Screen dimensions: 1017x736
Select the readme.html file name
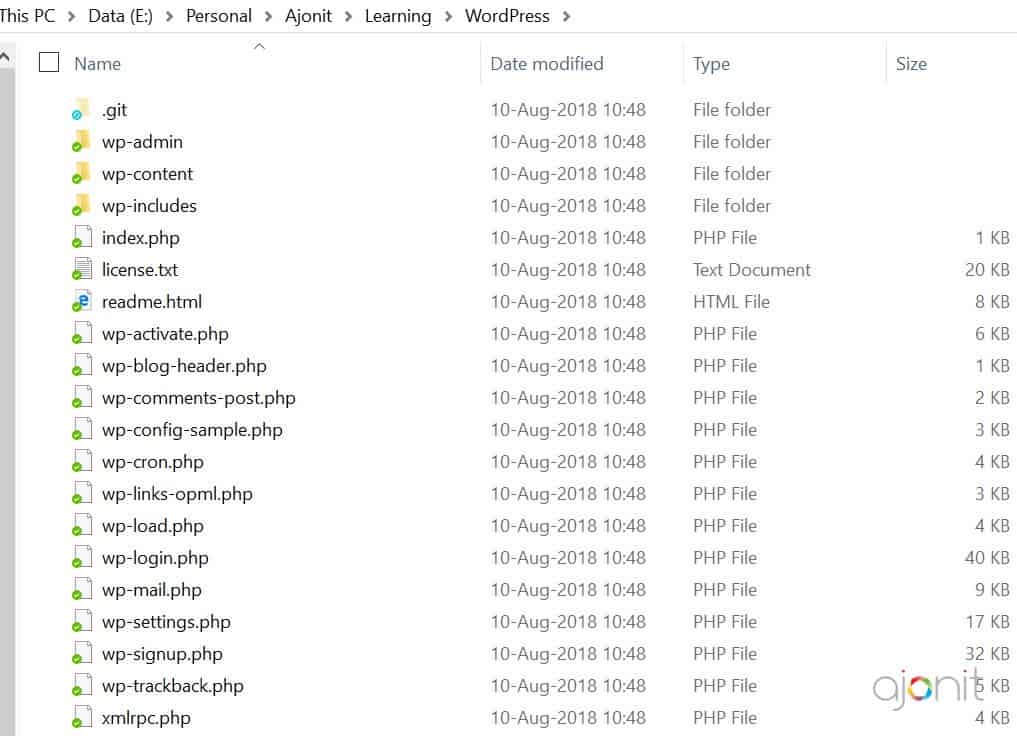coord(152,302)
